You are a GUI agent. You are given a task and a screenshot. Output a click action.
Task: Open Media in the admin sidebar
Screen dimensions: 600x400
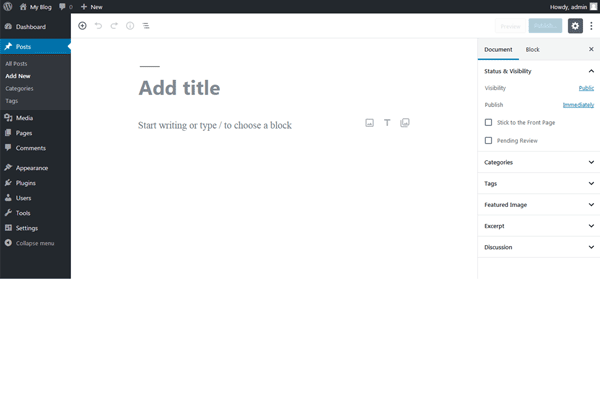(24, 118)
